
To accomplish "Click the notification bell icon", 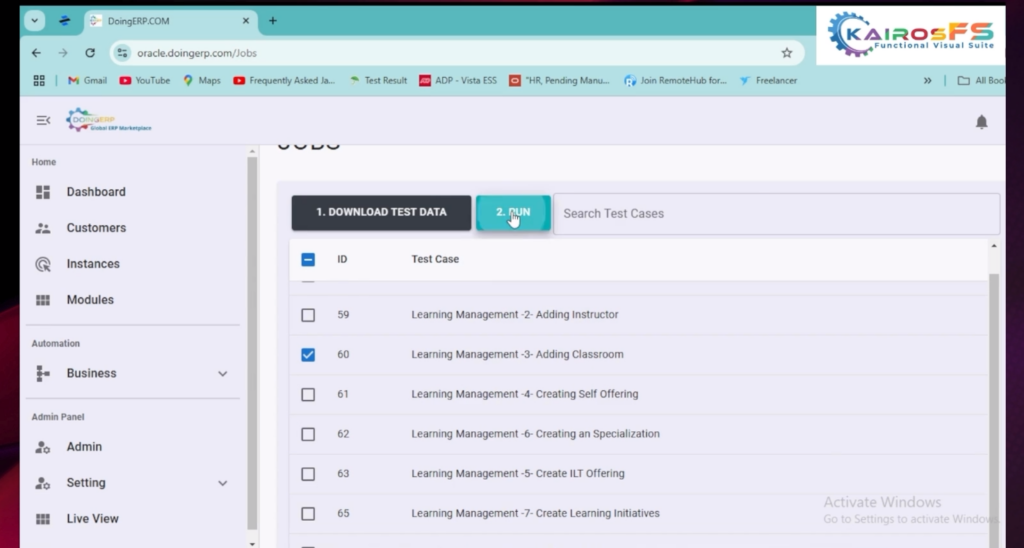I will (x=981, y=122).
